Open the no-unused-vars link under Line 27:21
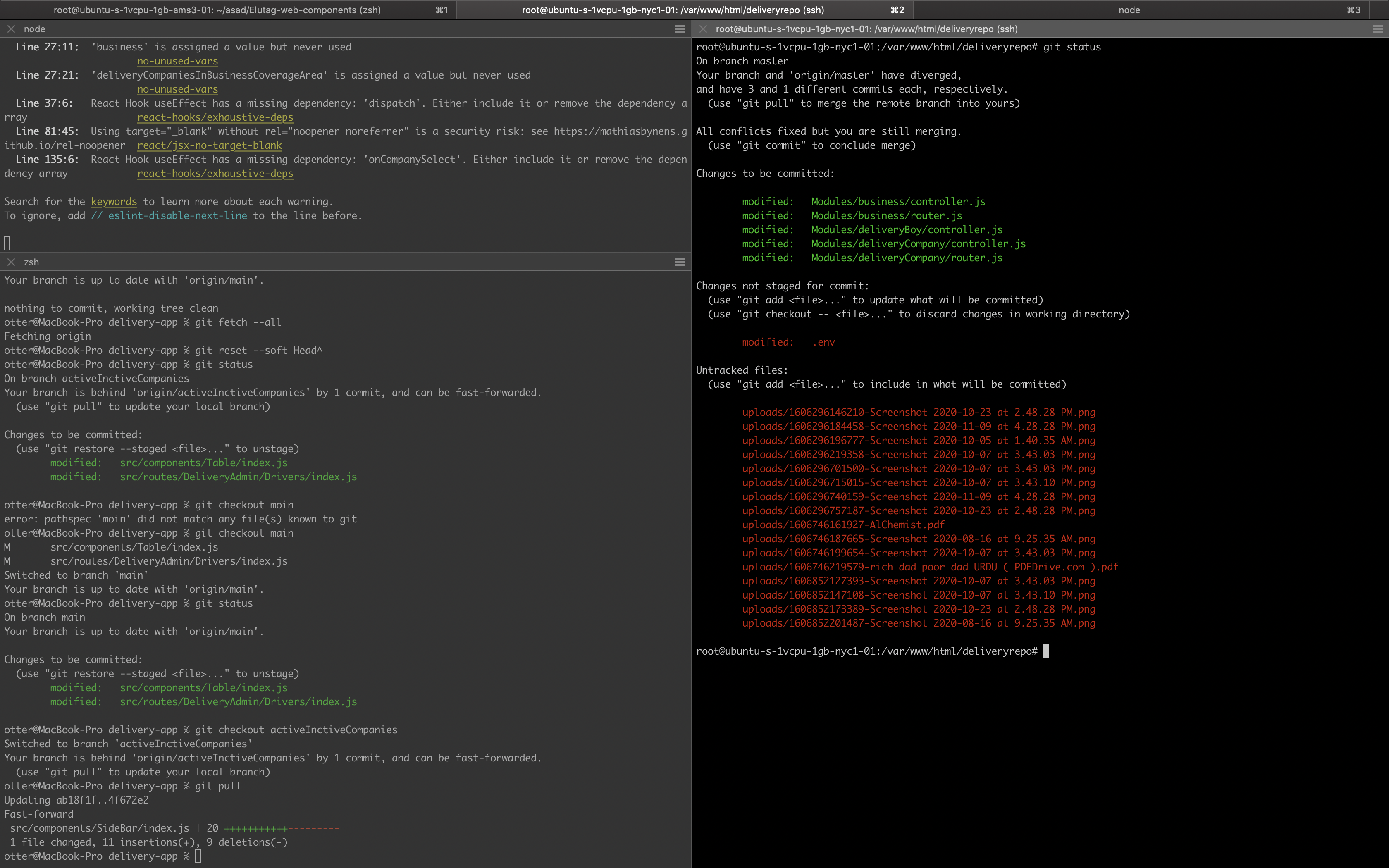Screen dimensions: 1389x868 click(x=177, y=89)
